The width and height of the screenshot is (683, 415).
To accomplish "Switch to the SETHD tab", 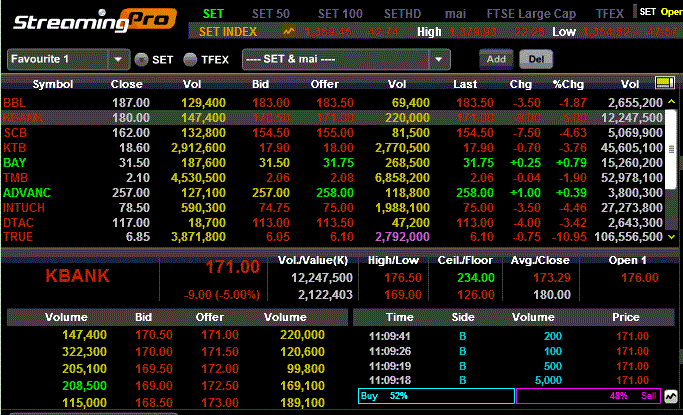I will pos(402,13).
